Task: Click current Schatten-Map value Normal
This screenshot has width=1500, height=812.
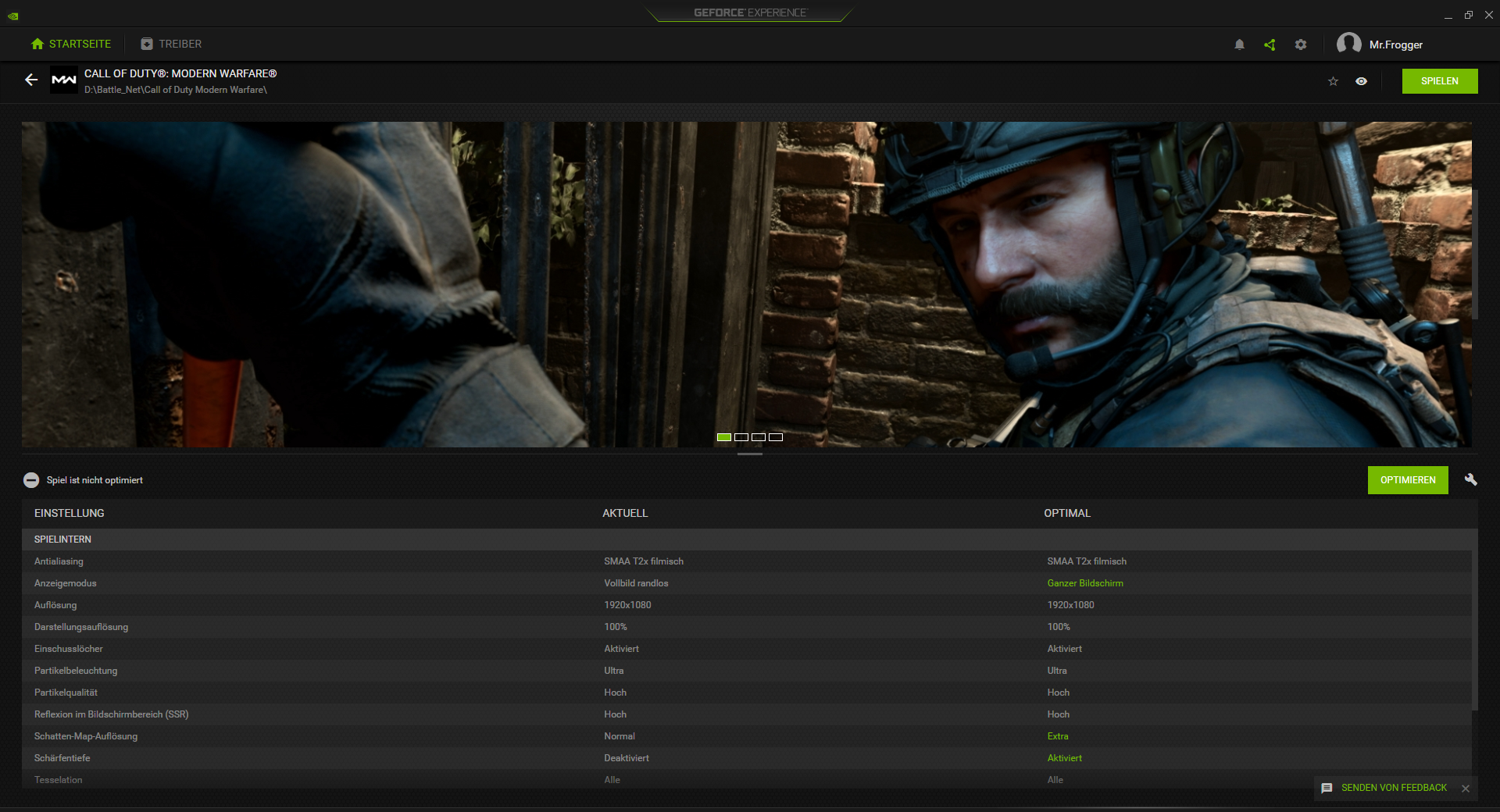Action: pyautogui.click(x=620, y=736)
